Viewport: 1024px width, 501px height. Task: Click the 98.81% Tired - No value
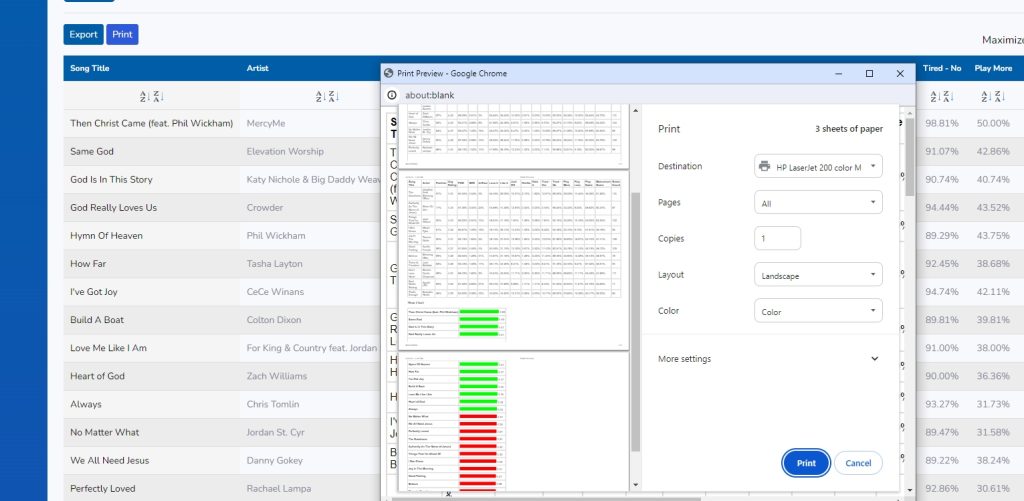(942, 123)
